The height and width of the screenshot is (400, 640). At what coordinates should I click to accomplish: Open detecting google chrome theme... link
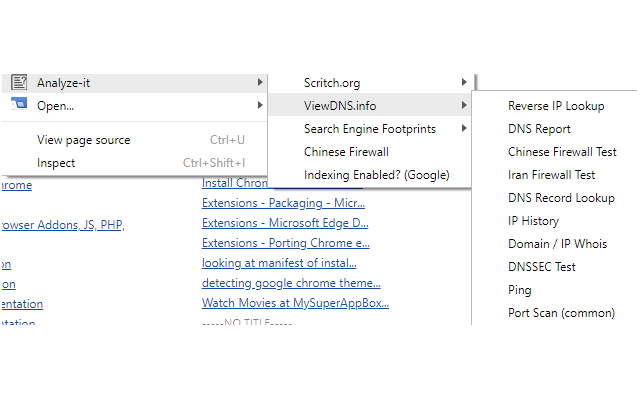pyautogui.click(x=291, y=283)
